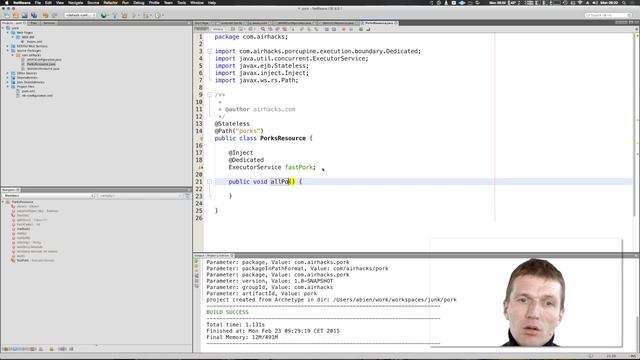Click the History view button
This screenshot has width=640, height=360.
(x=218, y=29)
